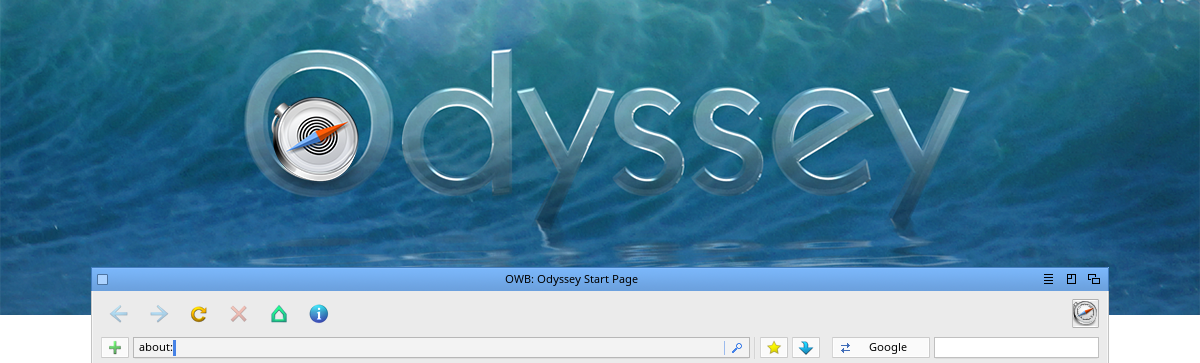Screen dimensions: 1200x363
Task: Open the Google search engine selector
Action: (x=880, y=348)
